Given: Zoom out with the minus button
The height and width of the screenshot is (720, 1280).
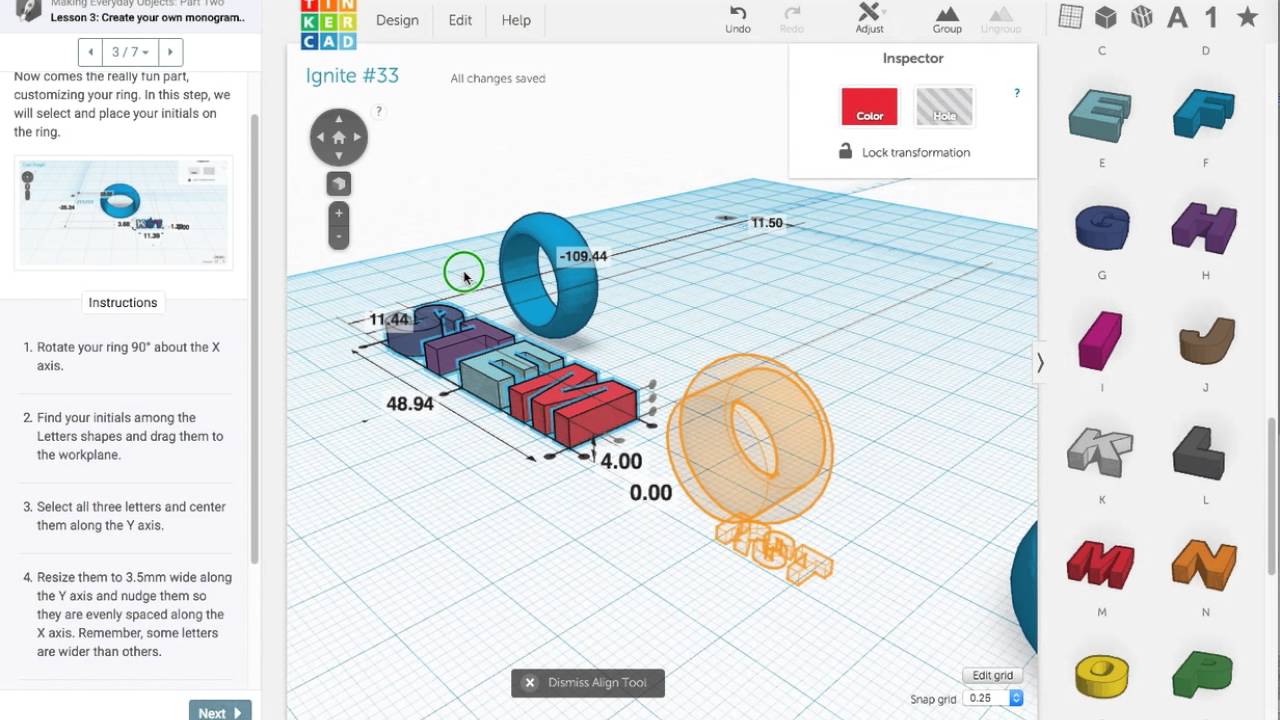Looking at the screenshot, I should pos(339,237).
